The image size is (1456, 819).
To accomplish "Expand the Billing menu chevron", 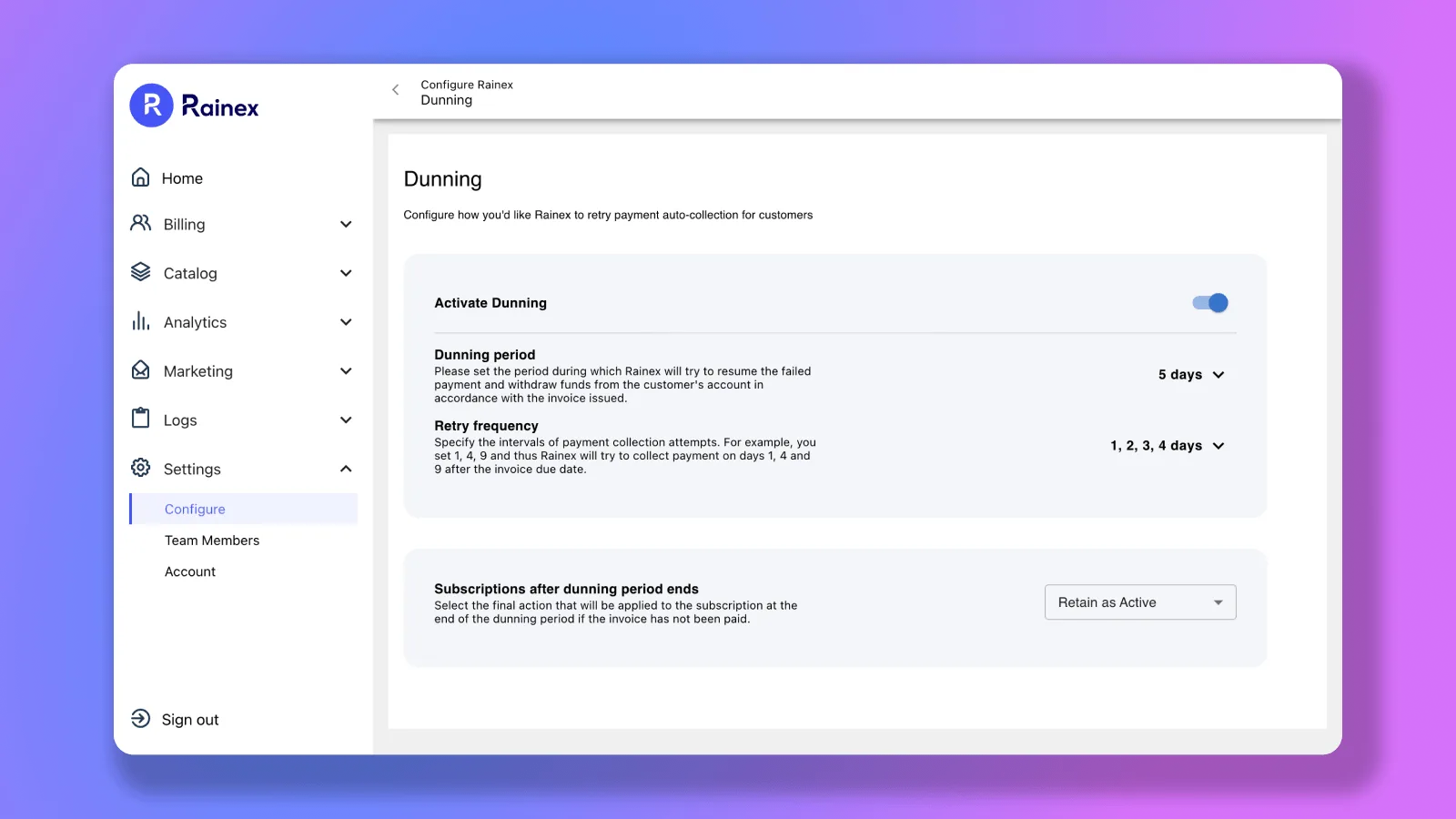I will [x=346, y=225].
